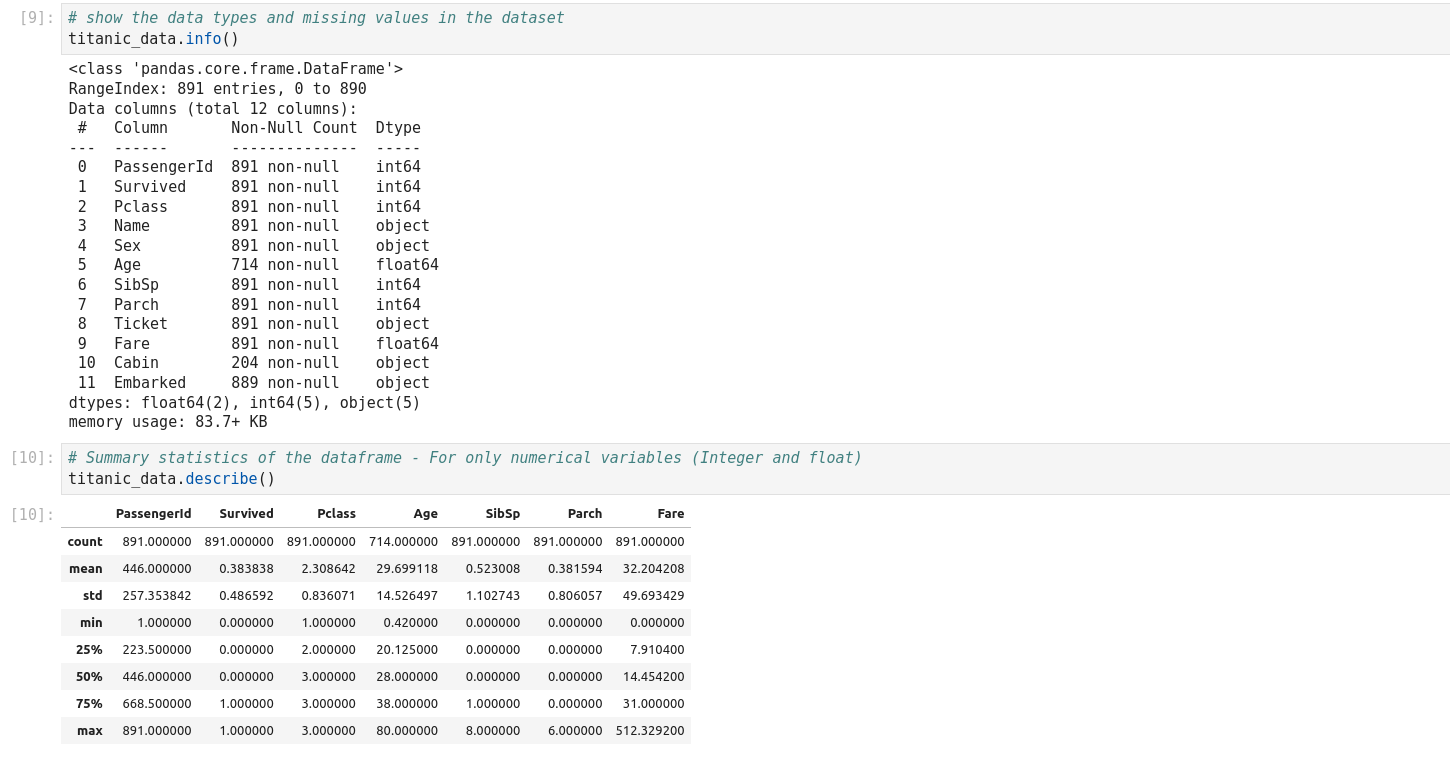The image size is (1450, 762).
Task: Select the [10]: input prompt beside describe()
Action: pos(32,458)
